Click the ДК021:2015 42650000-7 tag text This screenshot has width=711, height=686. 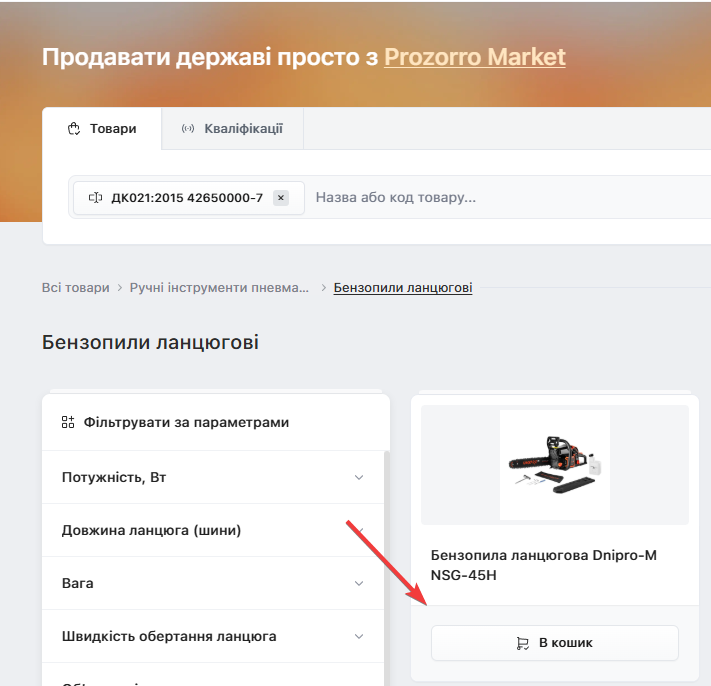point(187,198)
